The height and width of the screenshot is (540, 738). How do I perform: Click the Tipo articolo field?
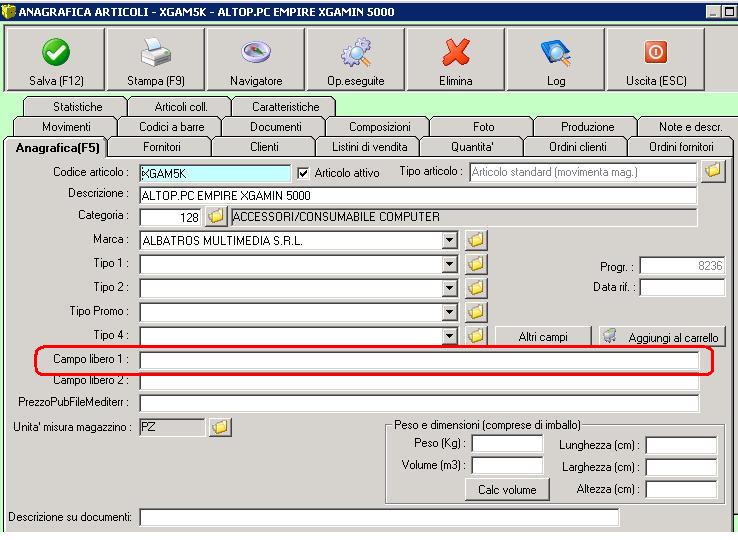coord(583,172)
